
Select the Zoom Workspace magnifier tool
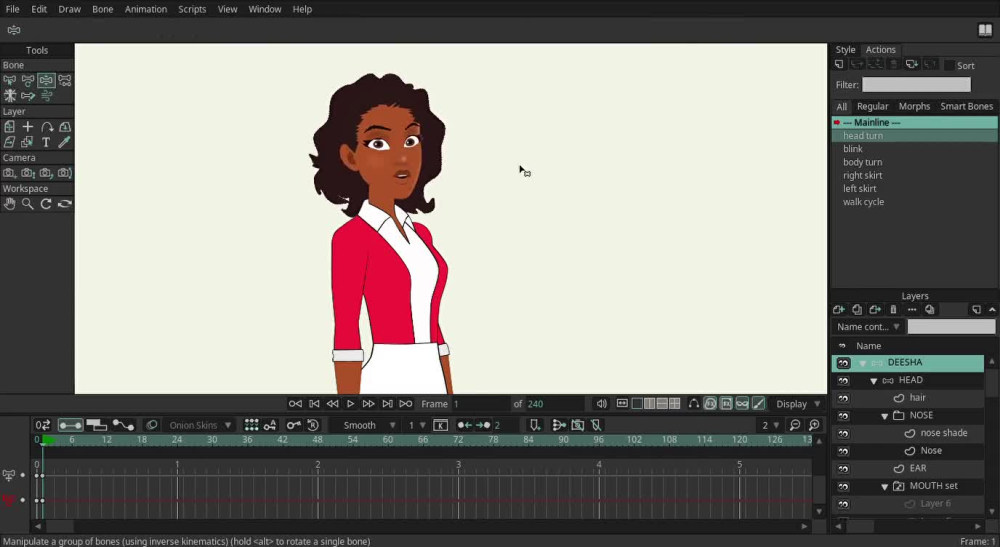(x=27, y=204)
